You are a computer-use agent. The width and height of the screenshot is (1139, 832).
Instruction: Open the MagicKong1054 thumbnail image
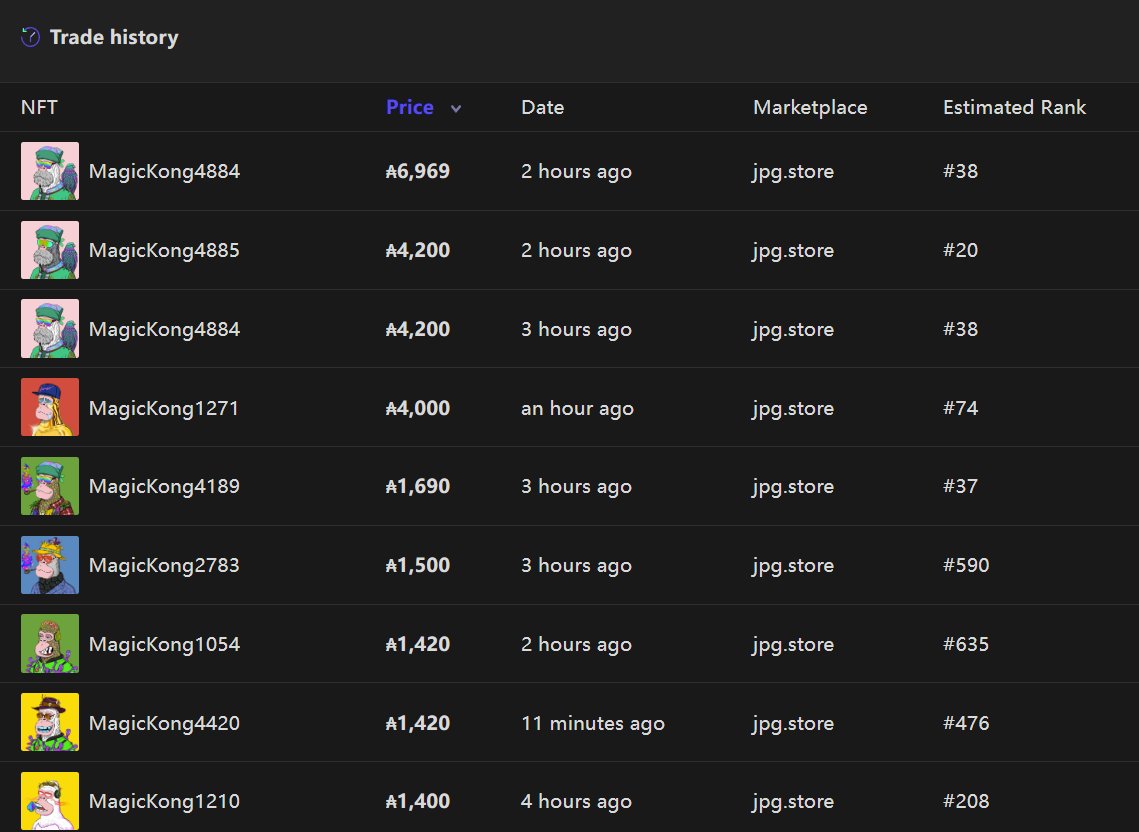click(50, 644)
